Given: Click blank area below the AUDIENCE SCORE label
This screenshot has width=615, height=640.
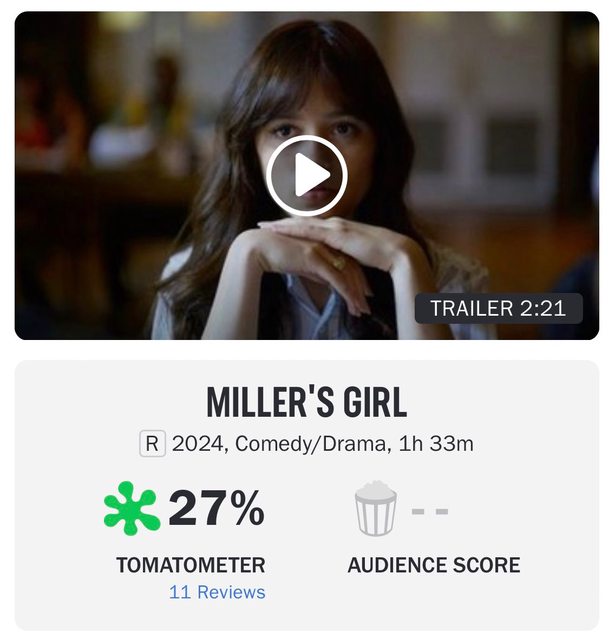Looking at the screenshot, I should [434, 600].
